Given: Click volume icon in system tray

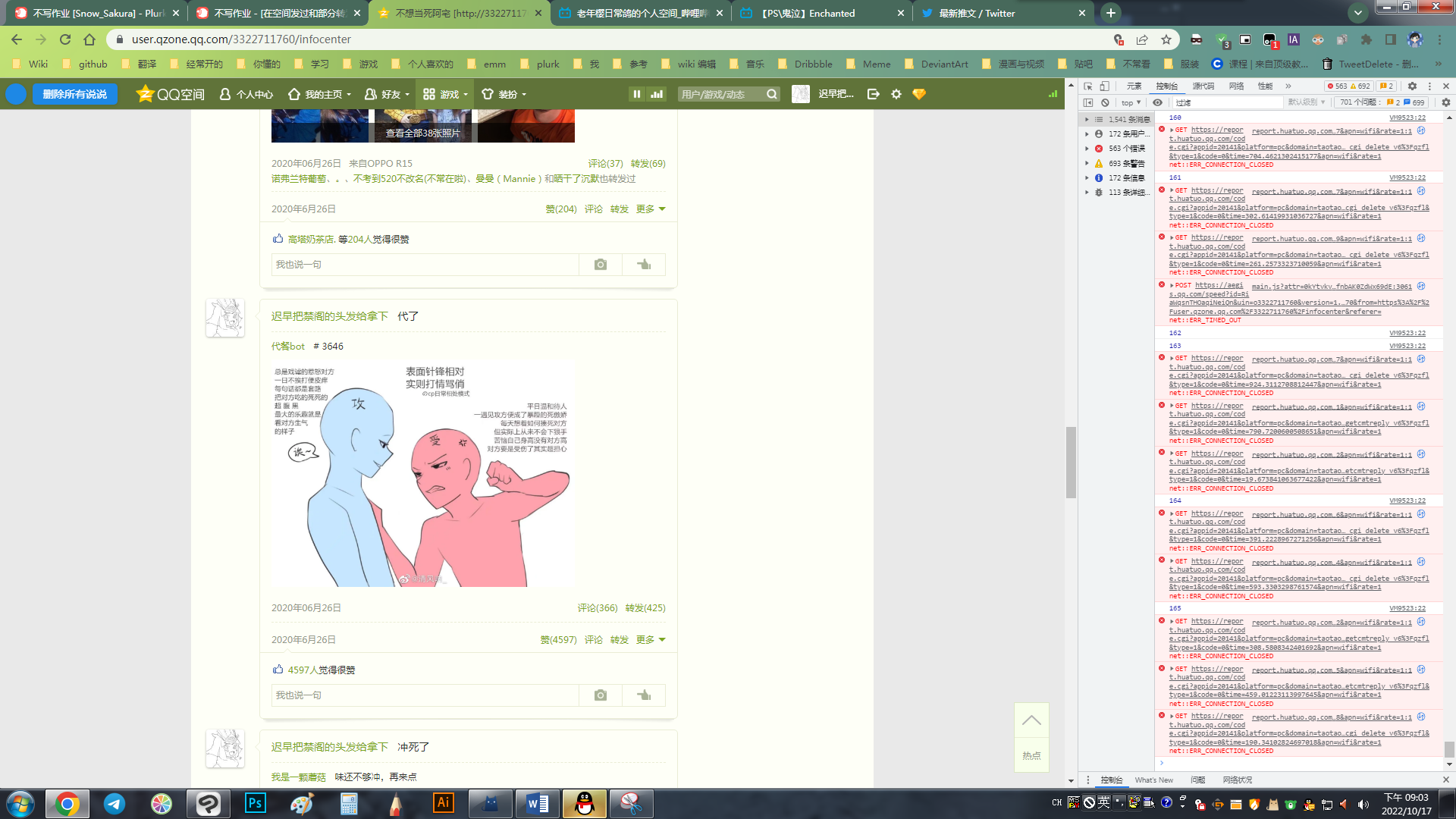Looking at the screenshot, I should click(1363, 804).
